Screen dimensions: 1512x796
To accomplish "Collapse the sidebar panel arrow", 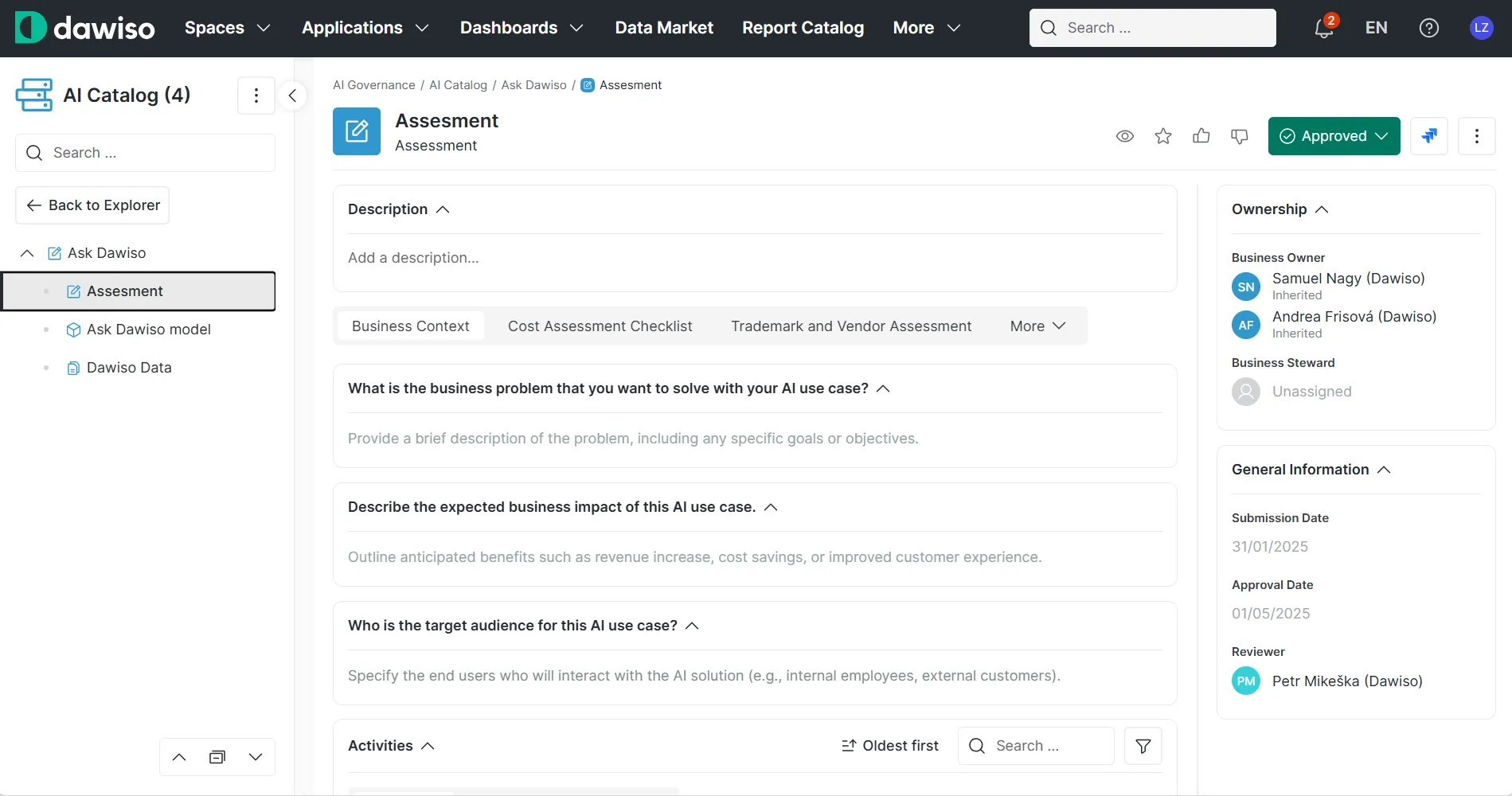I will (292, 96).
